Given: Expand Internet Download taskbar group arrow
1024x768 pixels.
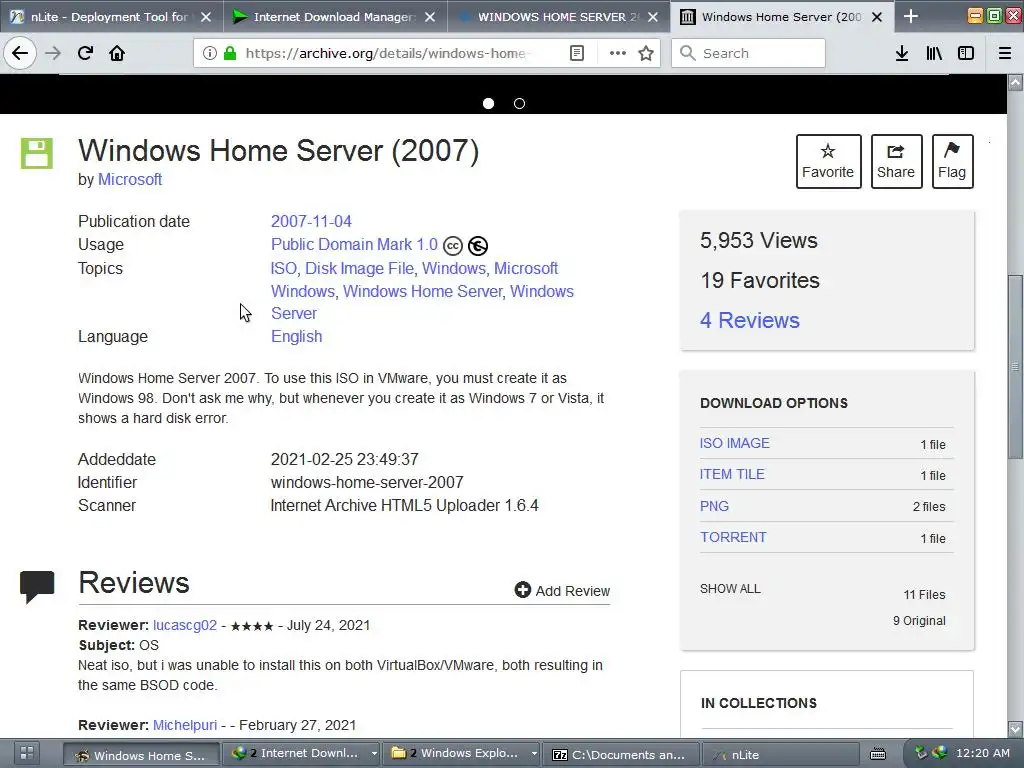Looking at the screenshot, I should pos(374,754).
